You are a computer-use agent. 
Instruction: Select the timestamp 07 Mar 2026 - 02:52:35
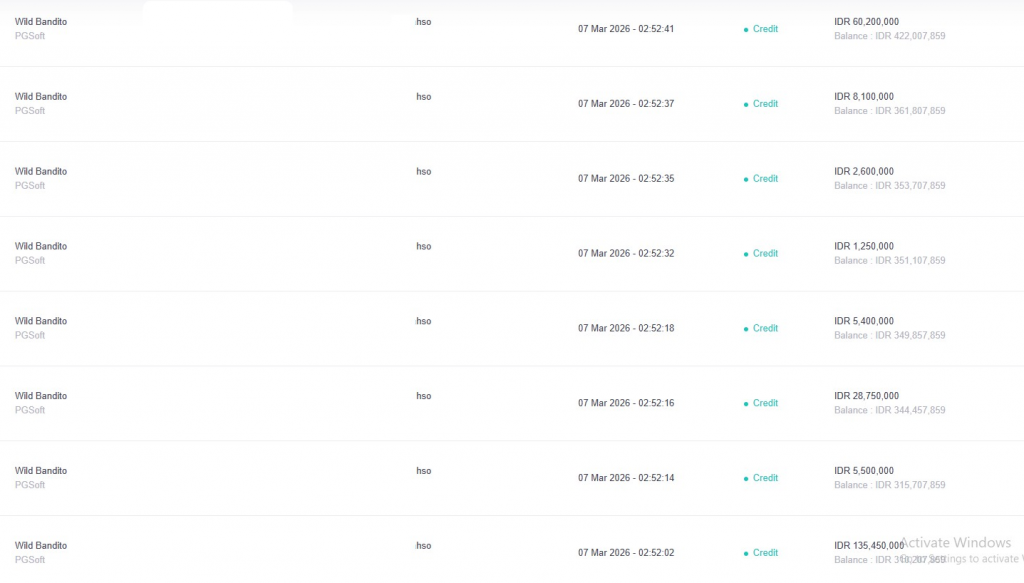[626, 179]
